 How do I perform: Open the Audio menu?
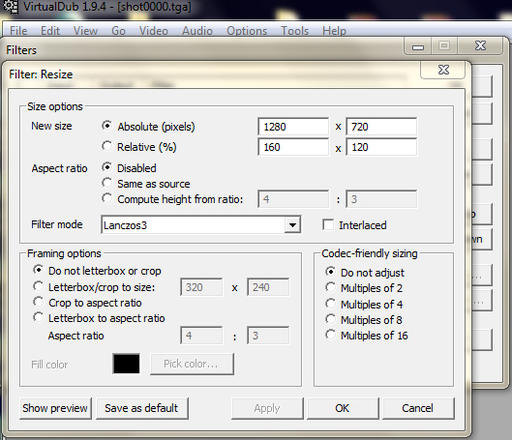pyautogui.click(x=197, y=31)
